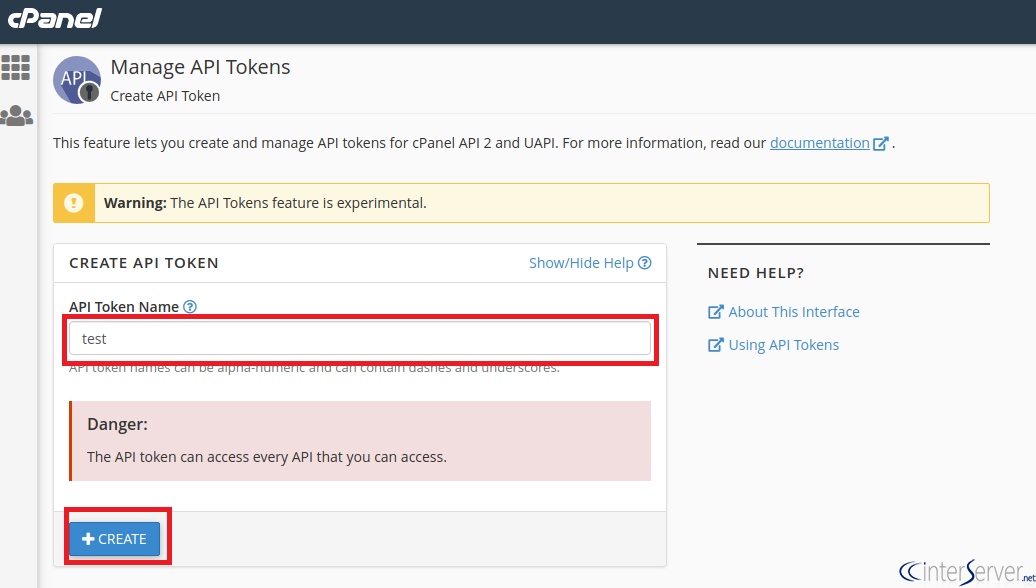
Task: Open User Manager icon in sidebar
Action: click(x=17, y=116)
